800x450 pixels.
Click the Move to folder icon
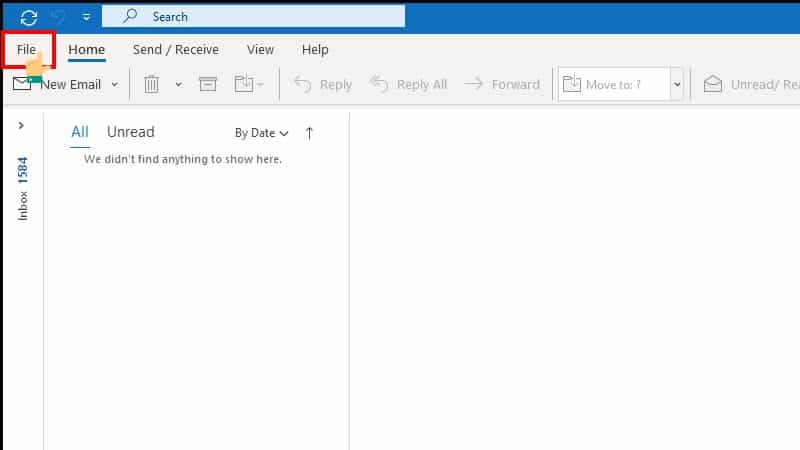tap(246, 85)
